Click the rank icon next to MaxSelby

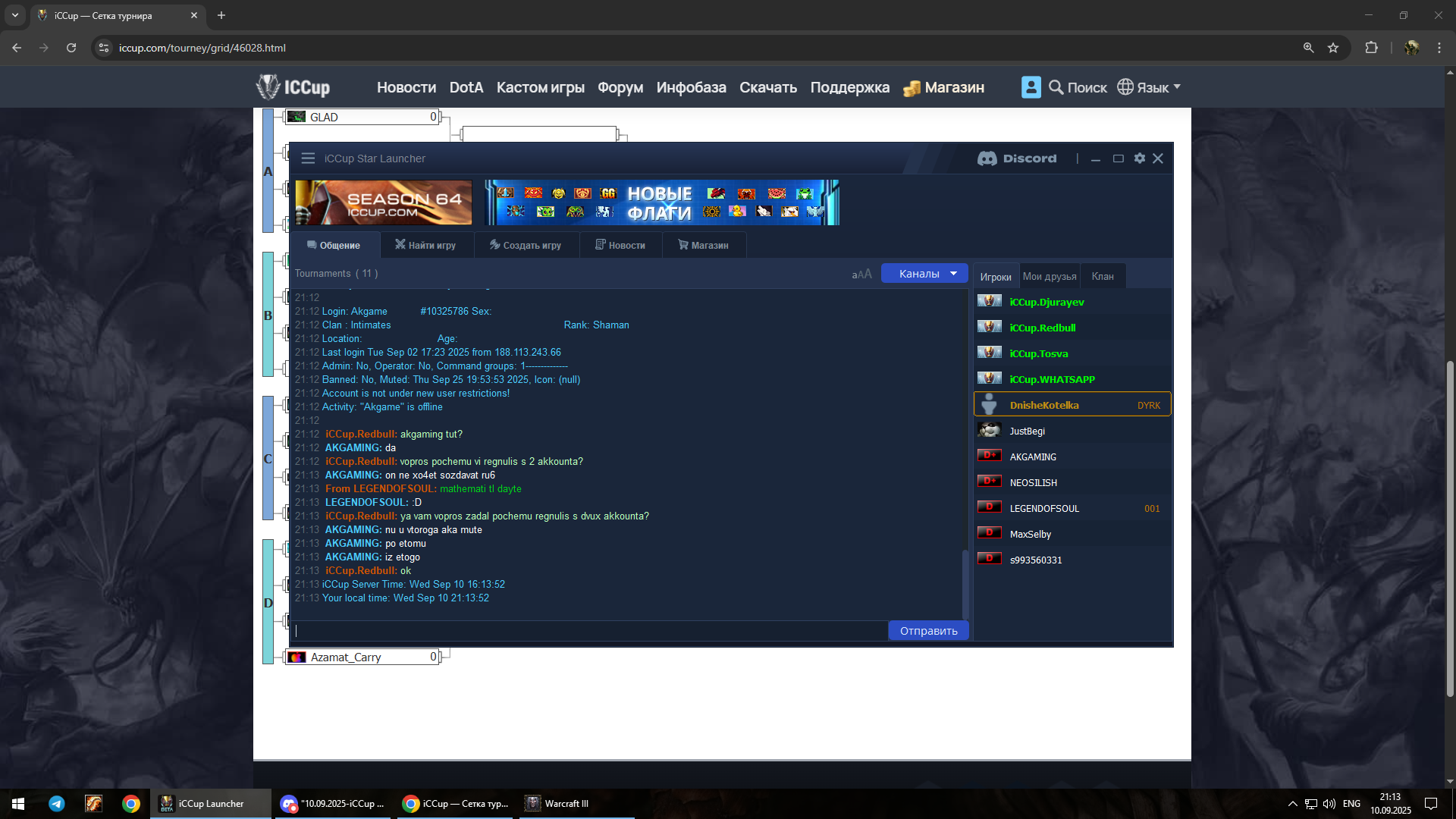coord(989,532)
